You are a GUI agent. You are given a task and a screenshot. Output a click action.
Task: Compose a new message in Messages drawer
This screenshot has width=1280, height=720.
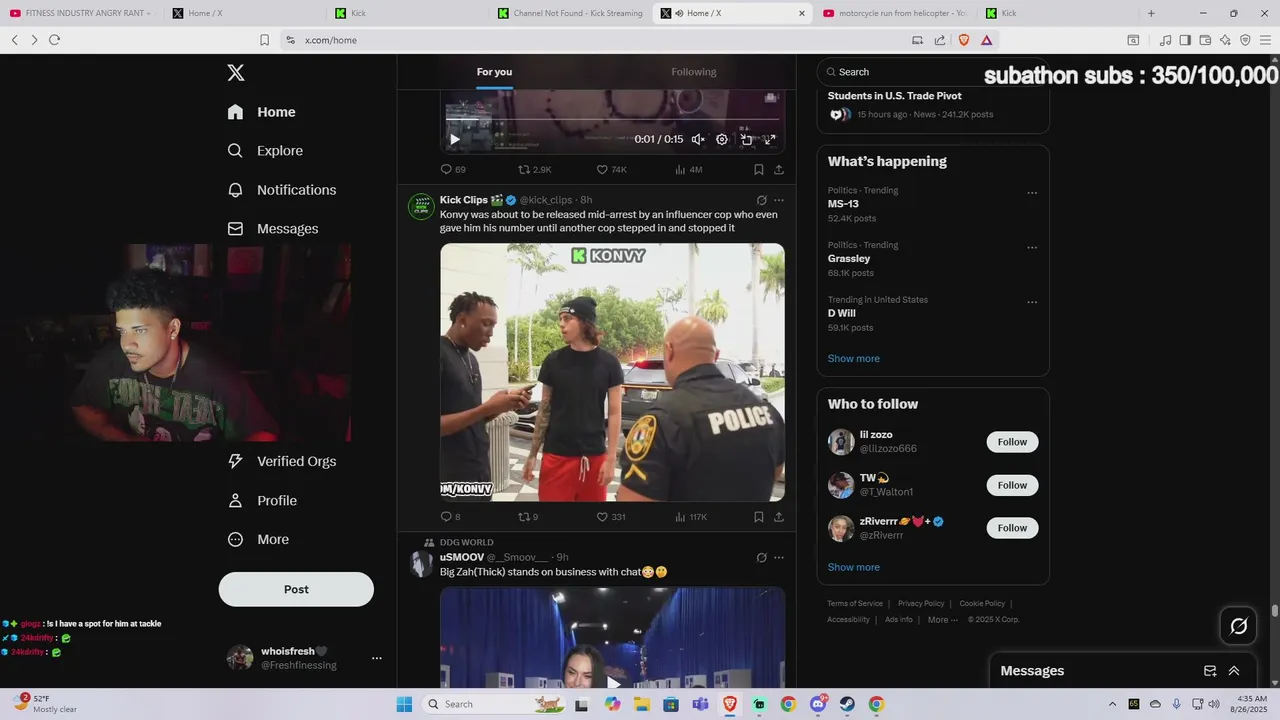pyautogui.click(x=1210, y=671)
